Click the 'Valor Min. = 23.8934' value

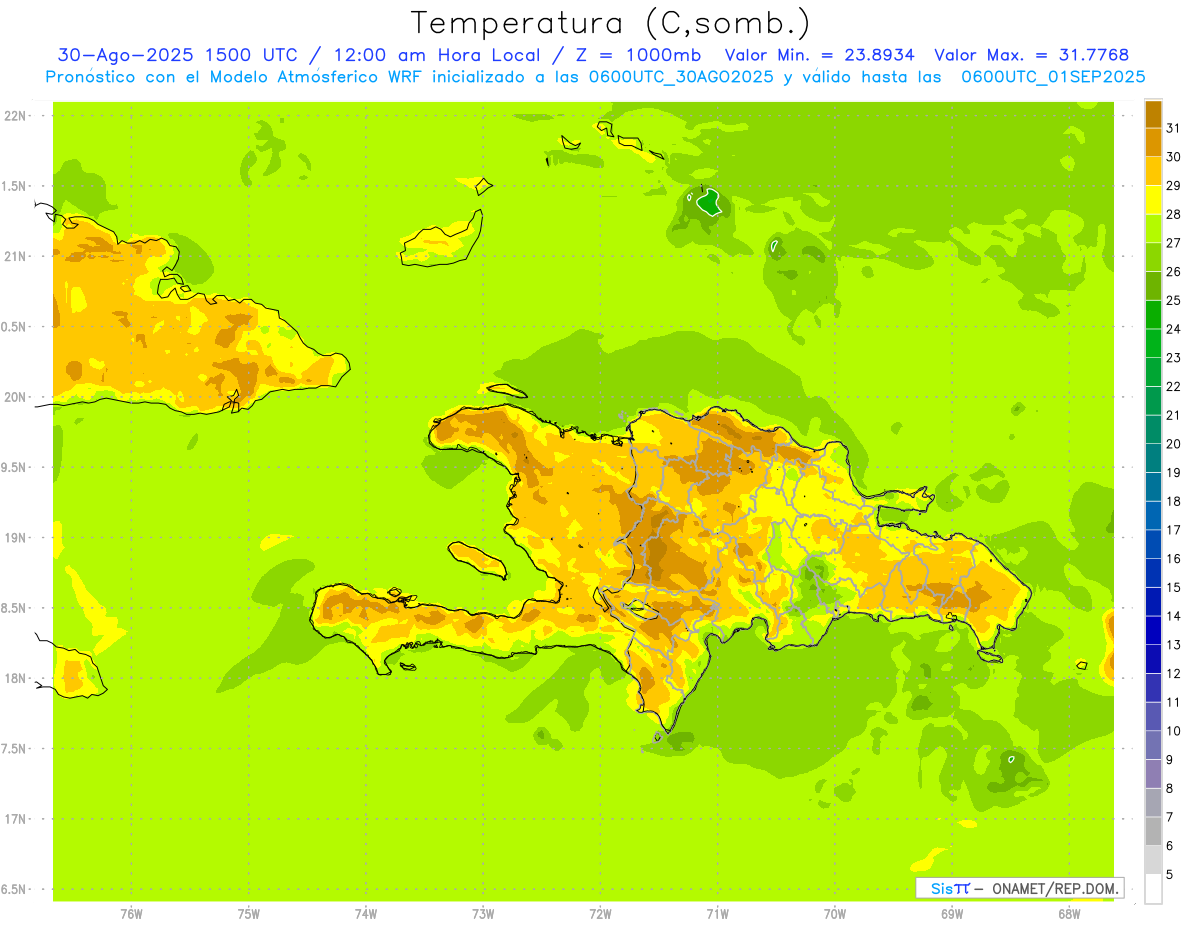coord(821,55)
